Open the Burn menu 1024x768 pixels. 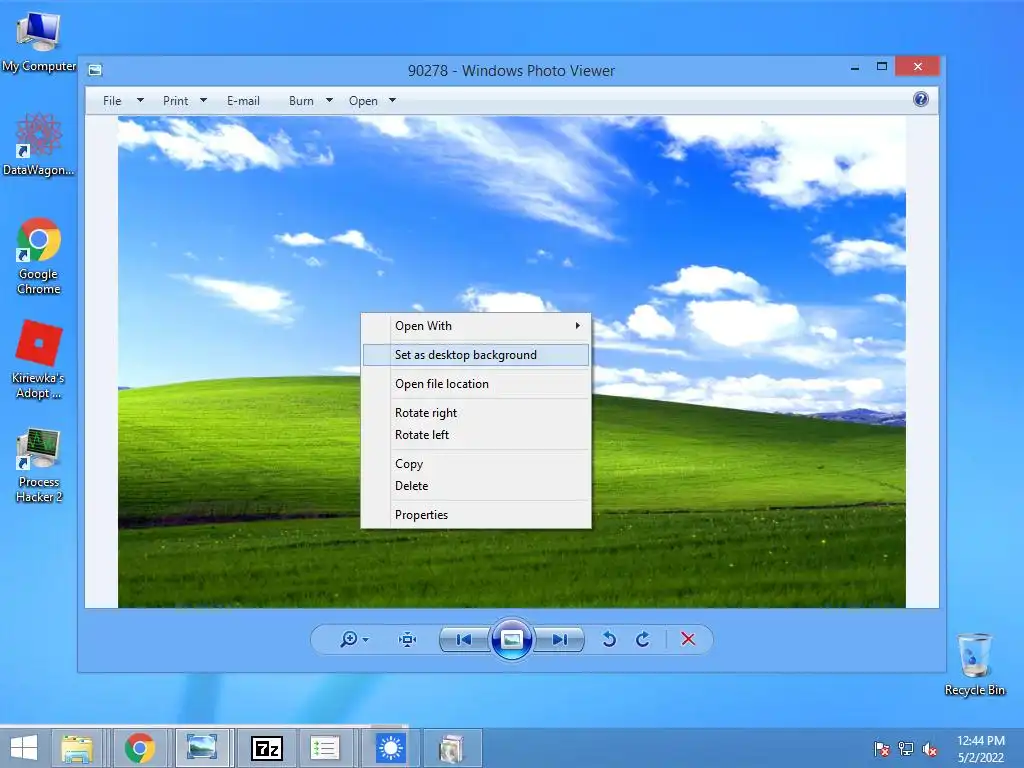[301, 101]
